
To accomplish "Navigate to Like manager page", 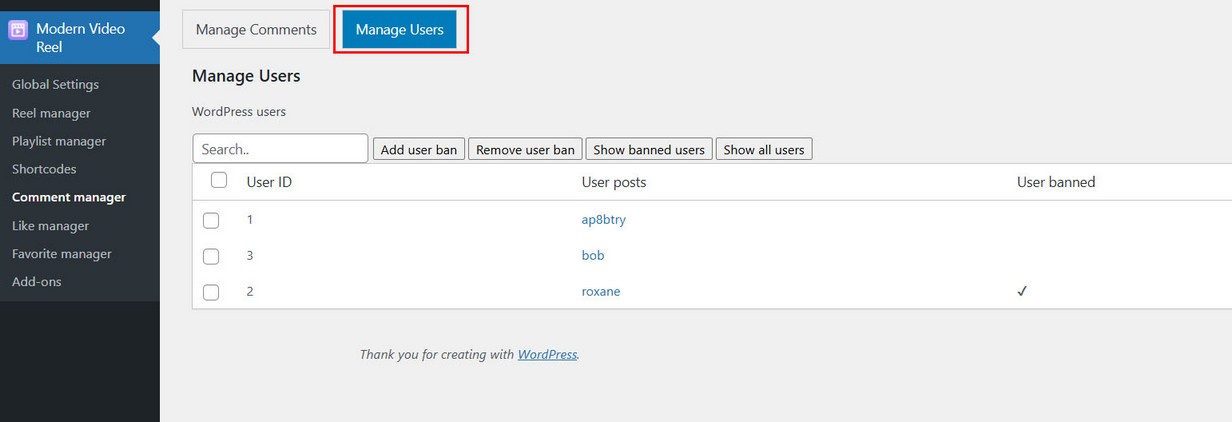I will [x=50, y=226].
